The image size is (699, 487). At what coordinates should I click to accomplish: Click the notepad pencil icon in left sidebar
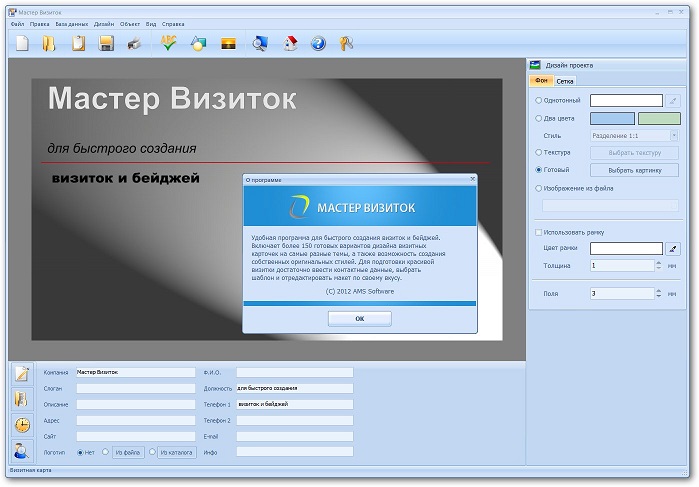[22, 374]
